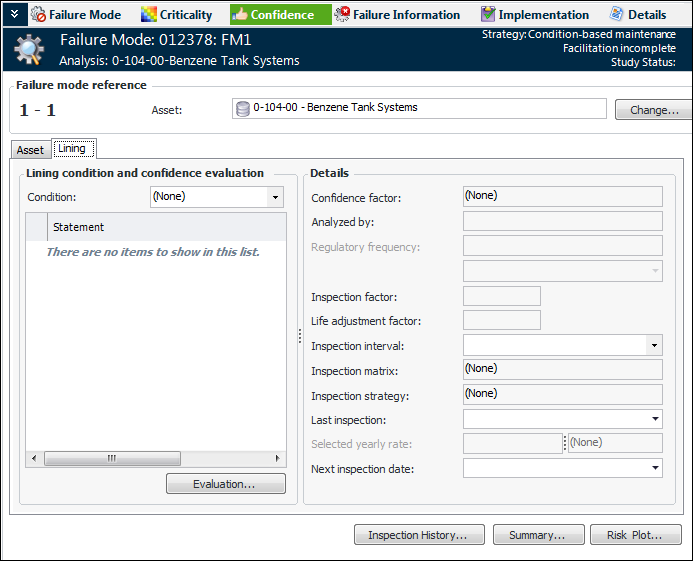The height and width of the screenshot is (561, 693).
Task: Click the Benzene Tank asset database icon
Action: click(x=243, y=109)
